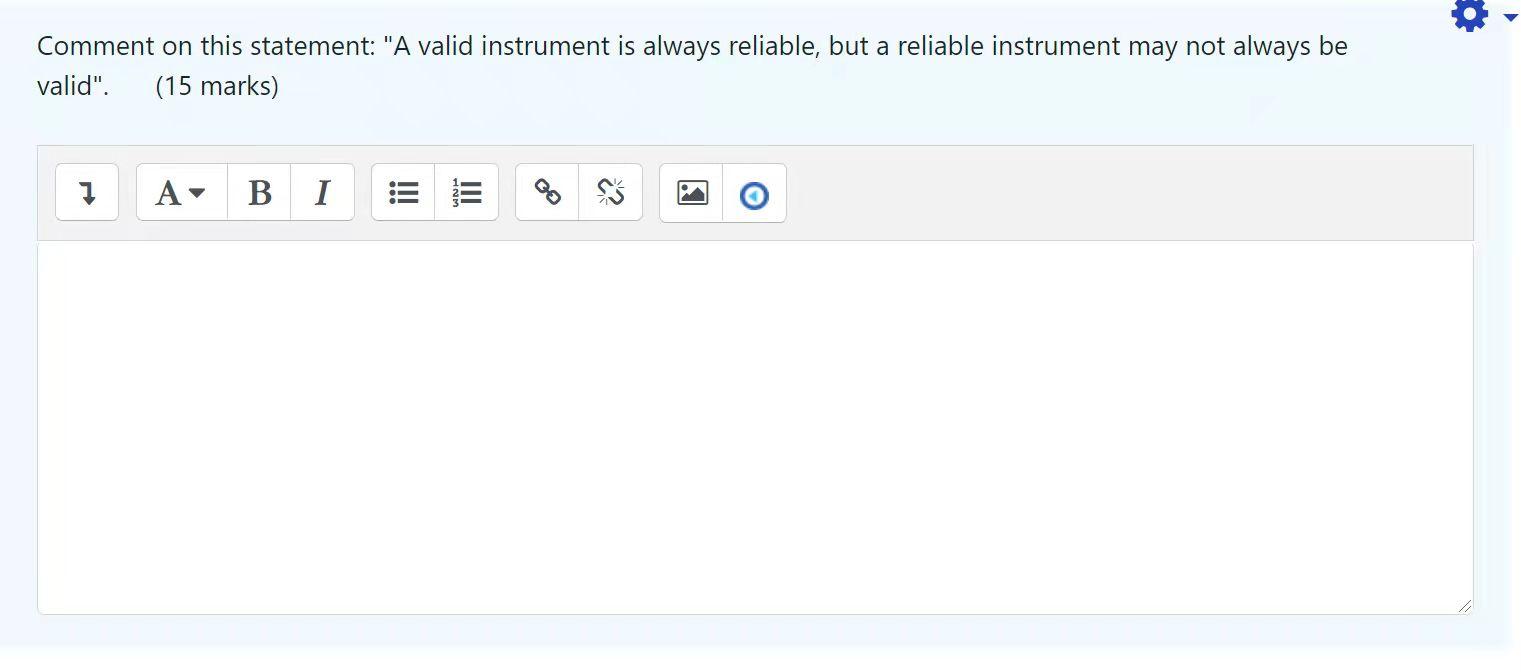1521x672 pixels.
Task: Open the insert image dialog
Action: coord(691,192)
